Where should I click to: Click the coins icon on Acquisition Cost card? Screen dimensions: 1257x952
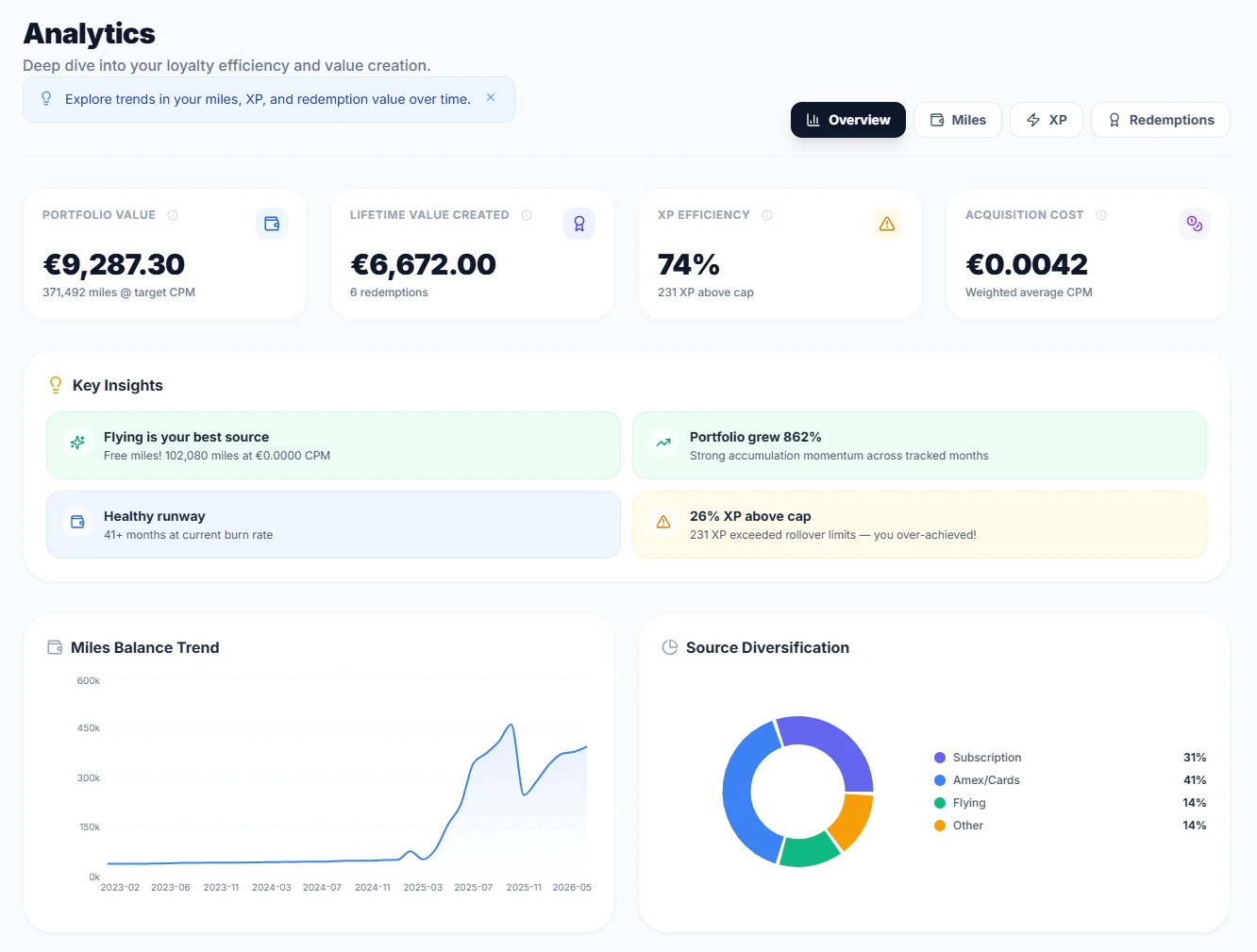pos(1195,224)
